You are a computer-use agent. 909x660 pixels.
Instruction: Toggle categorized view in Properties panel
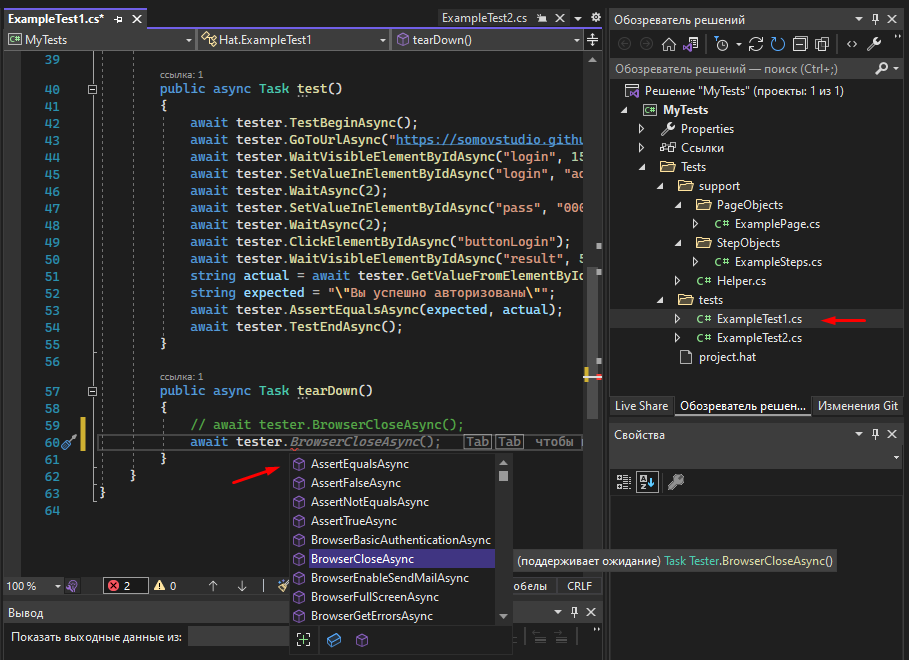(623, 482)
